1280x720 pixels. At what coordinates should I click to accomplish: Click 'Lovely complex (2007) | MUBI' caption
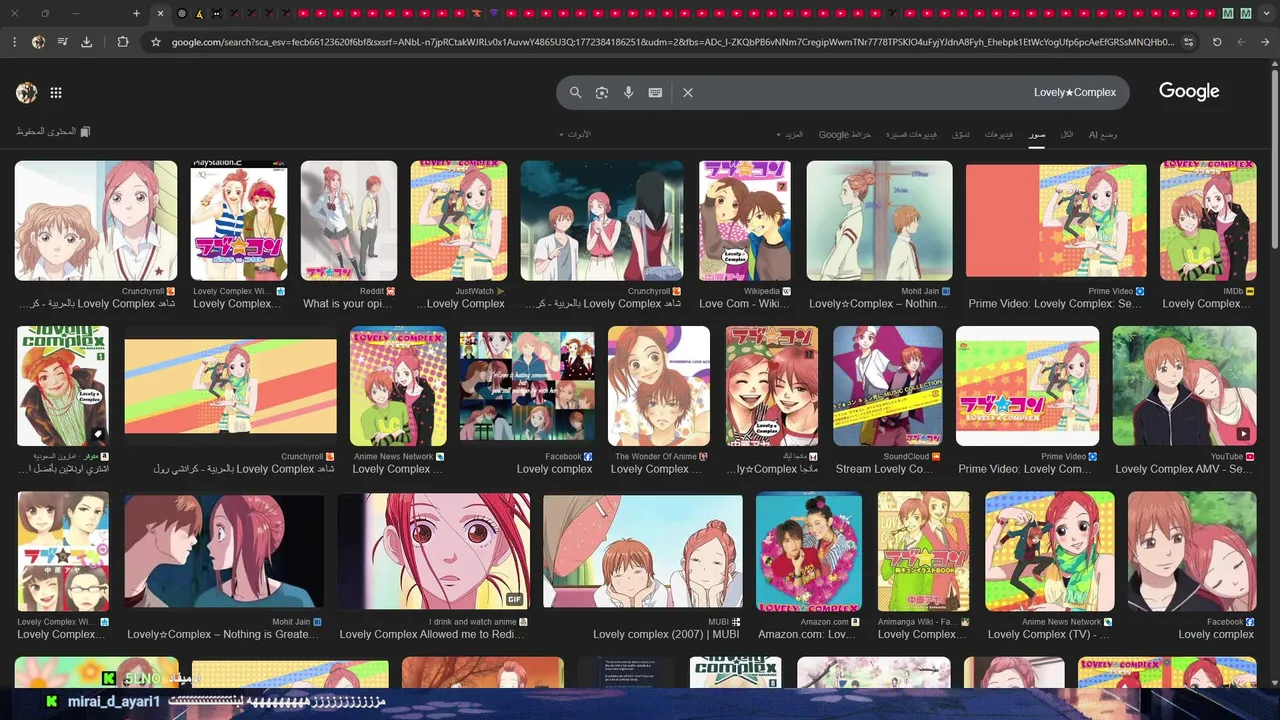666,634
